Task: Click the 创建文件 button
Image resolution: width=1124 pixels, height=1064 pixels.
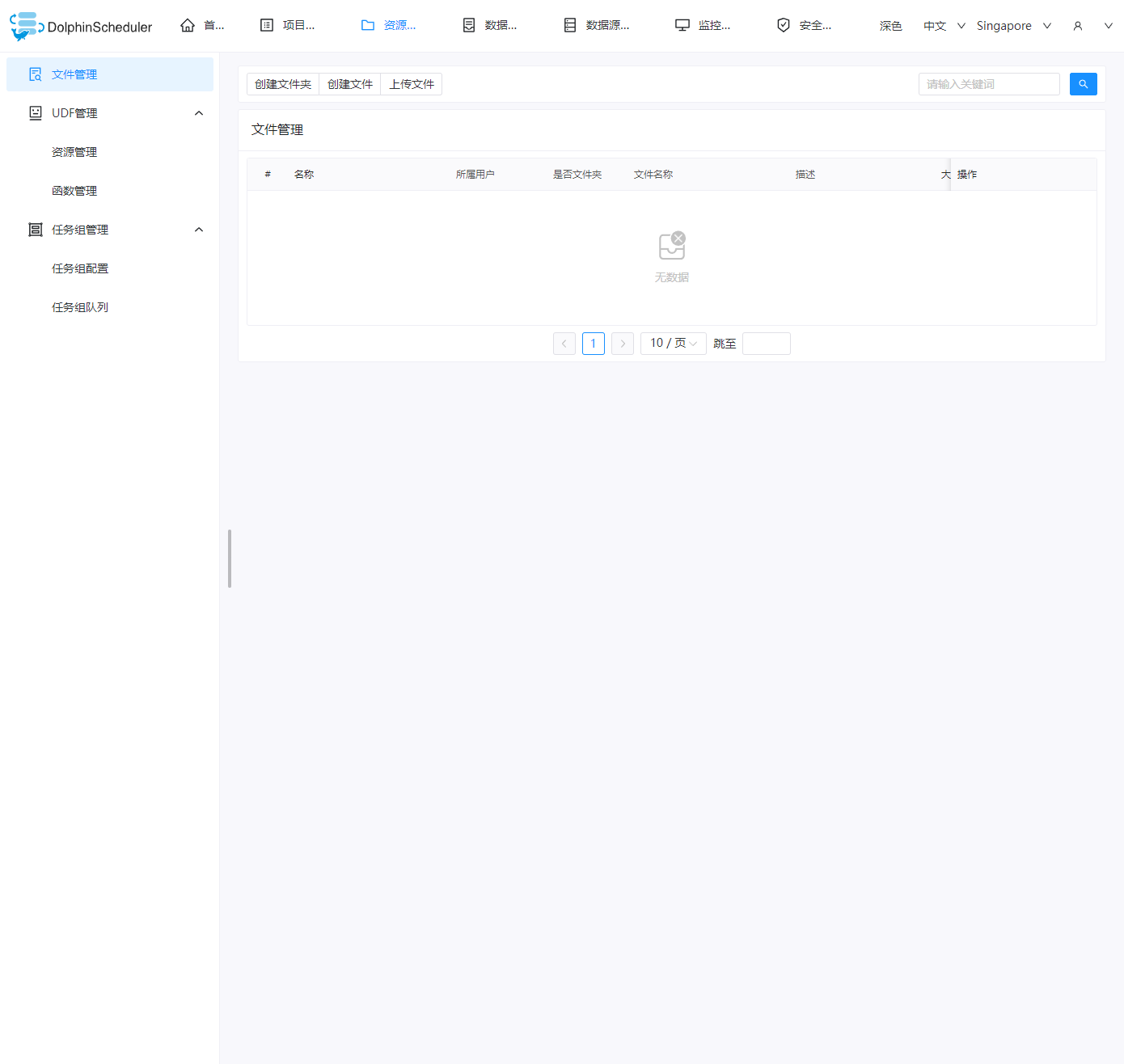Action: coord(350,84)
